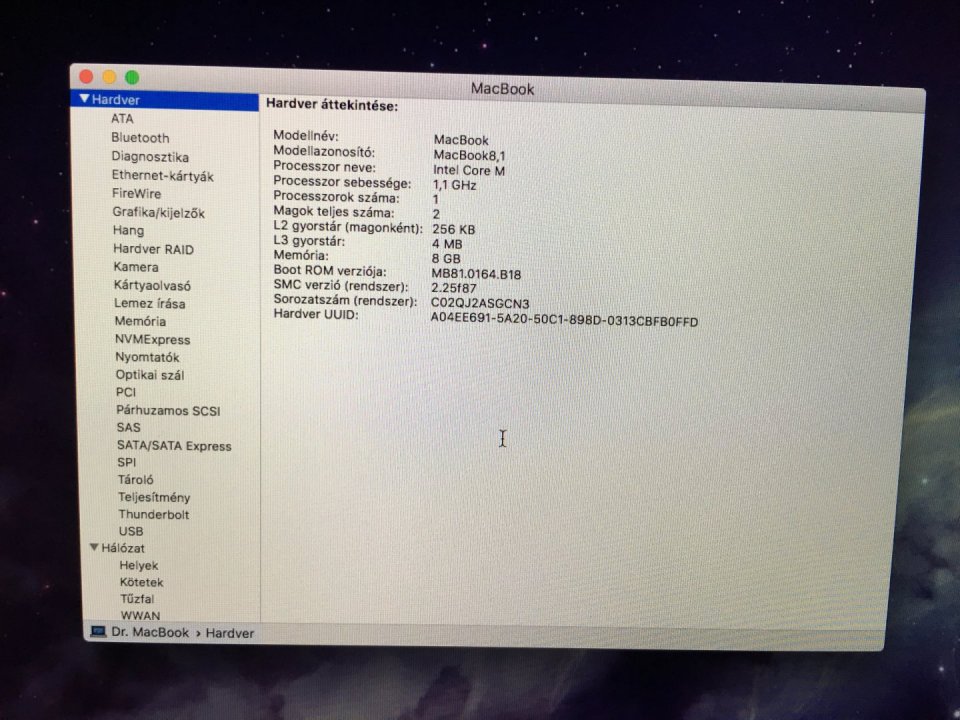Zoom window with green button
The width and height of the screenshot is (960, 720).
point(132,77)
